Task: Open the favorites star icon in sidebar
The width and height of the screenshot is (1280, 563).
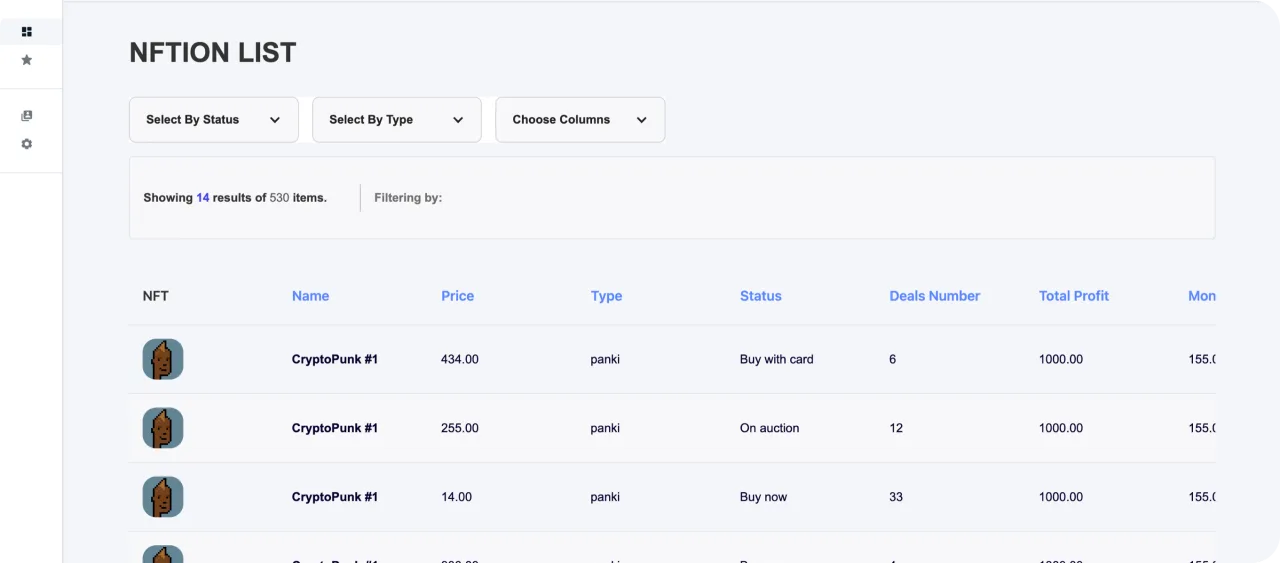Action: (x=27, y=60)
